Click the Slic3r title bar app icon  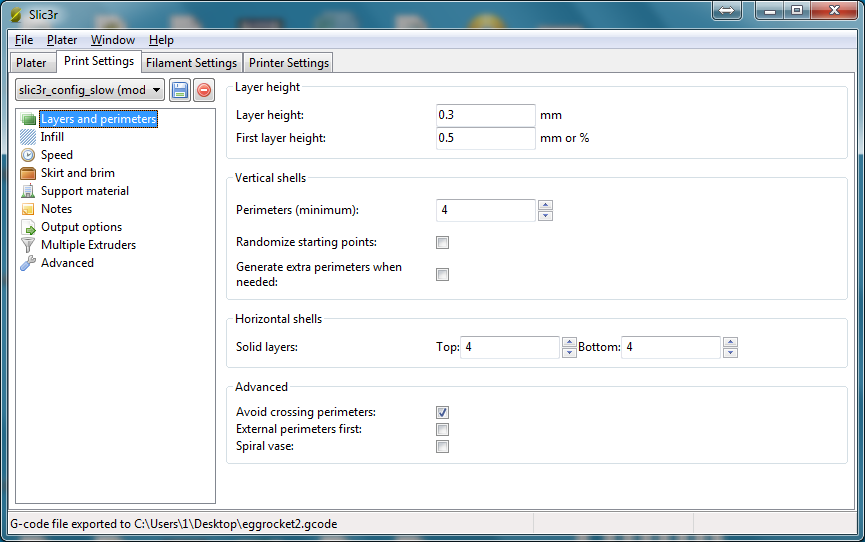coord(17,15)
